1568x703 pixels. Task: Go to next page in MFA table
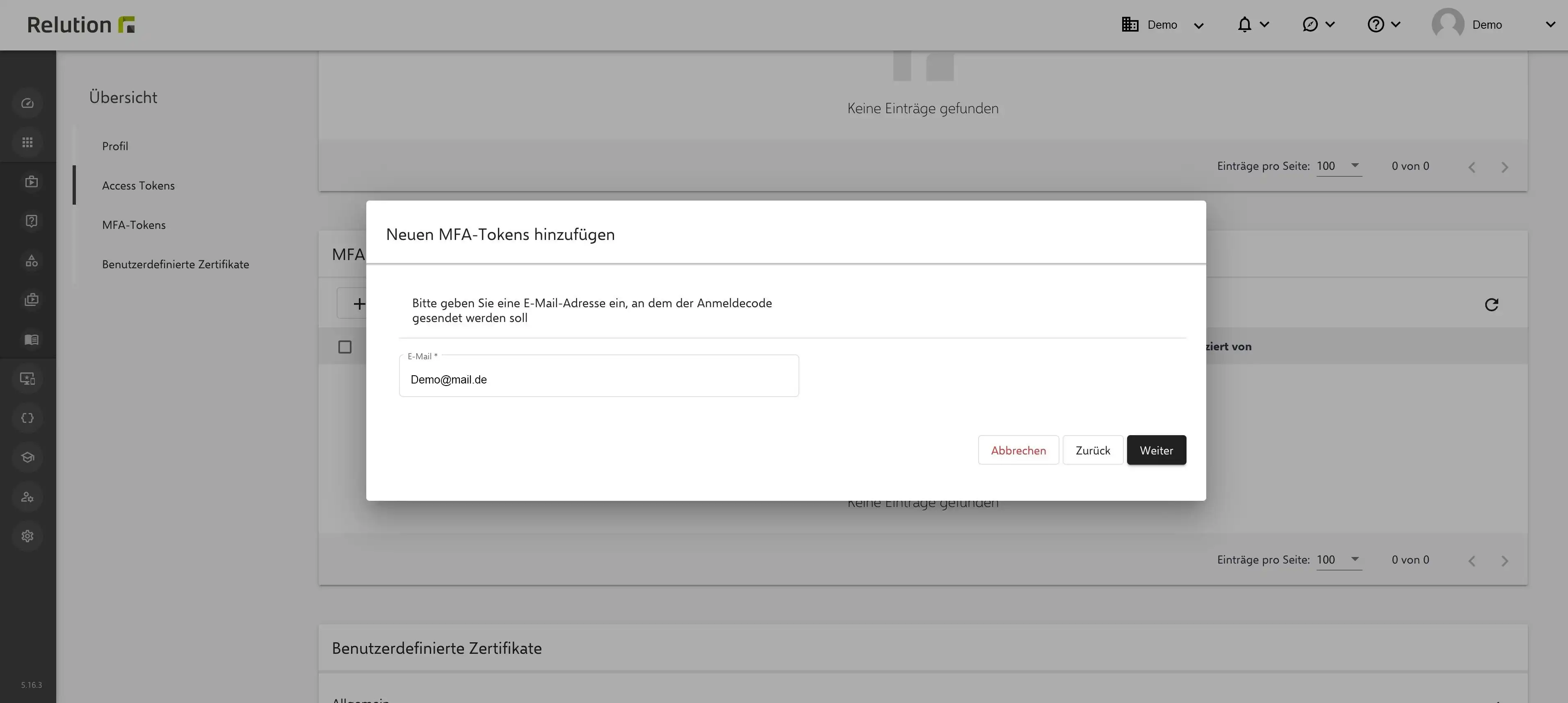1505,561
